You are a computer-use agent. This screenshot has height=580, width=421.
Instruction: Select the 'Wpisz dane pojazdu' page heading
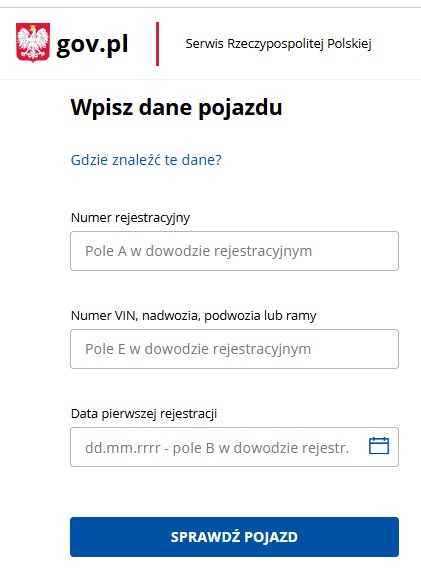click(x=176, y=108)
